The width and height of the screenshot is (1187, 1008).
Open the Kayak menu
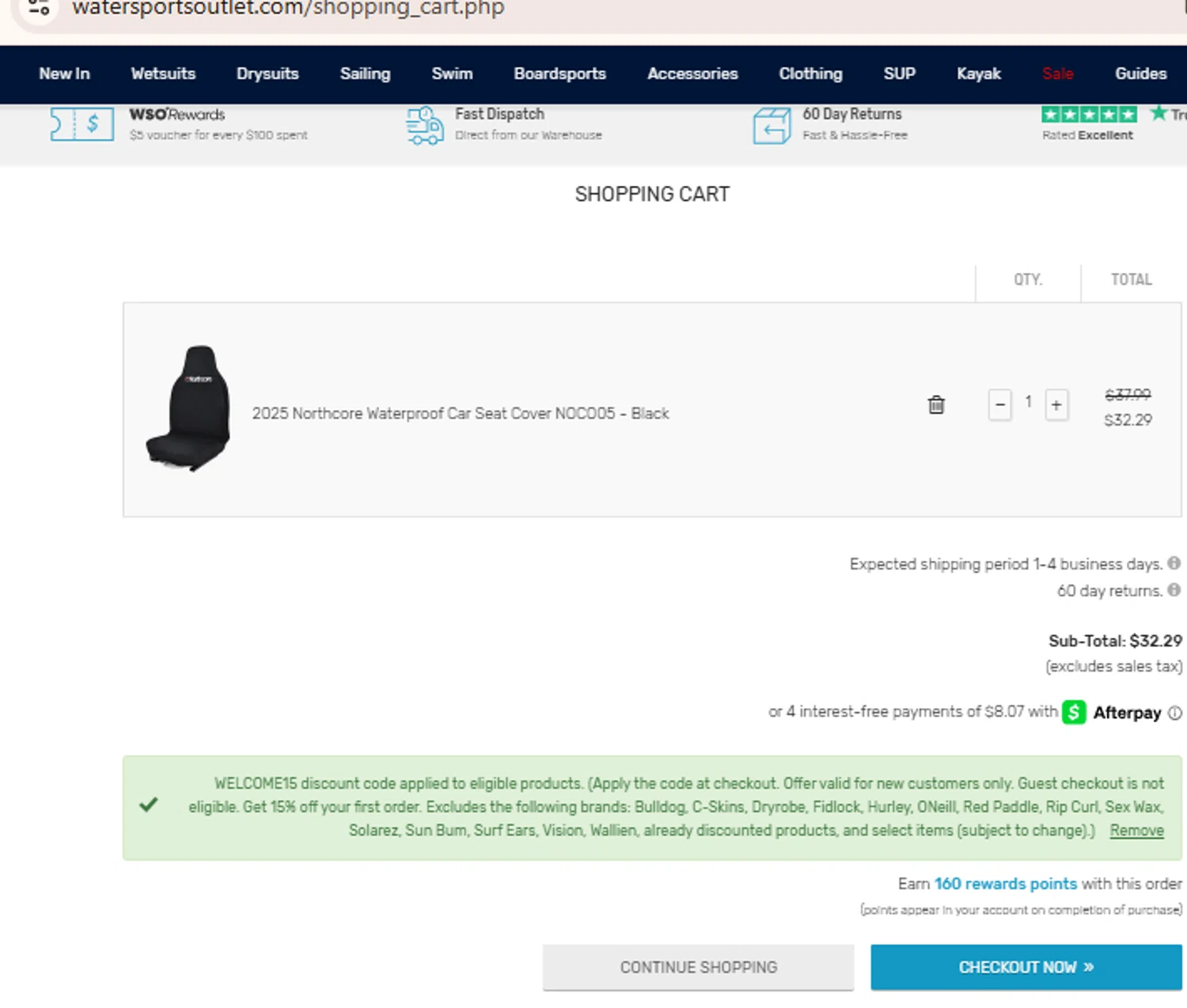click(979, 74)
